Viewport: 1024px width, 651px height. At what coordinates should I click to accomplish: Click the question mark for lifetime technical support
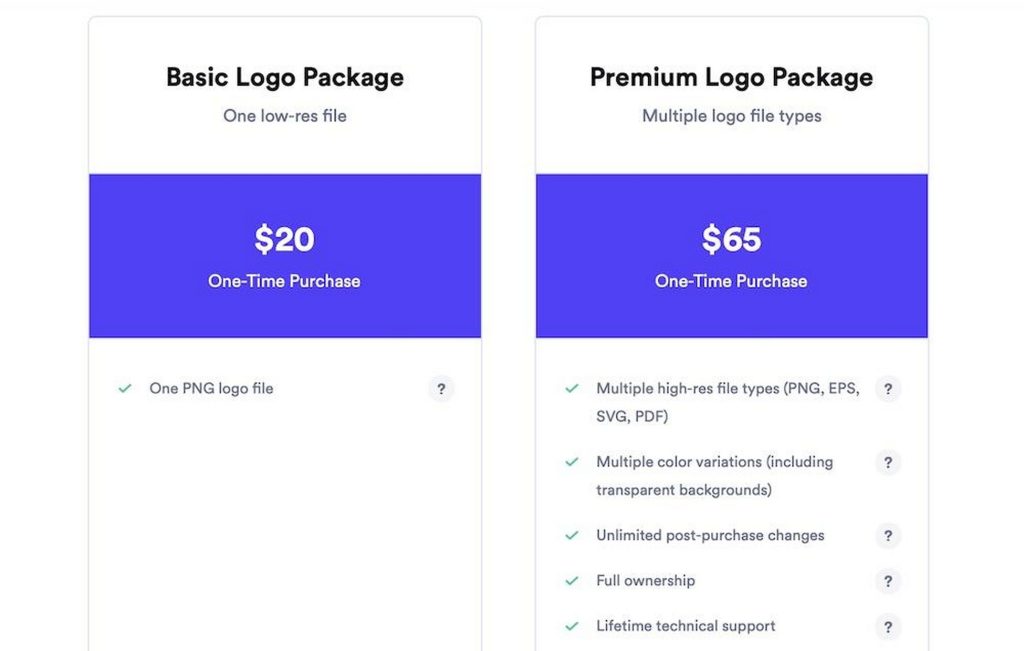888,626
